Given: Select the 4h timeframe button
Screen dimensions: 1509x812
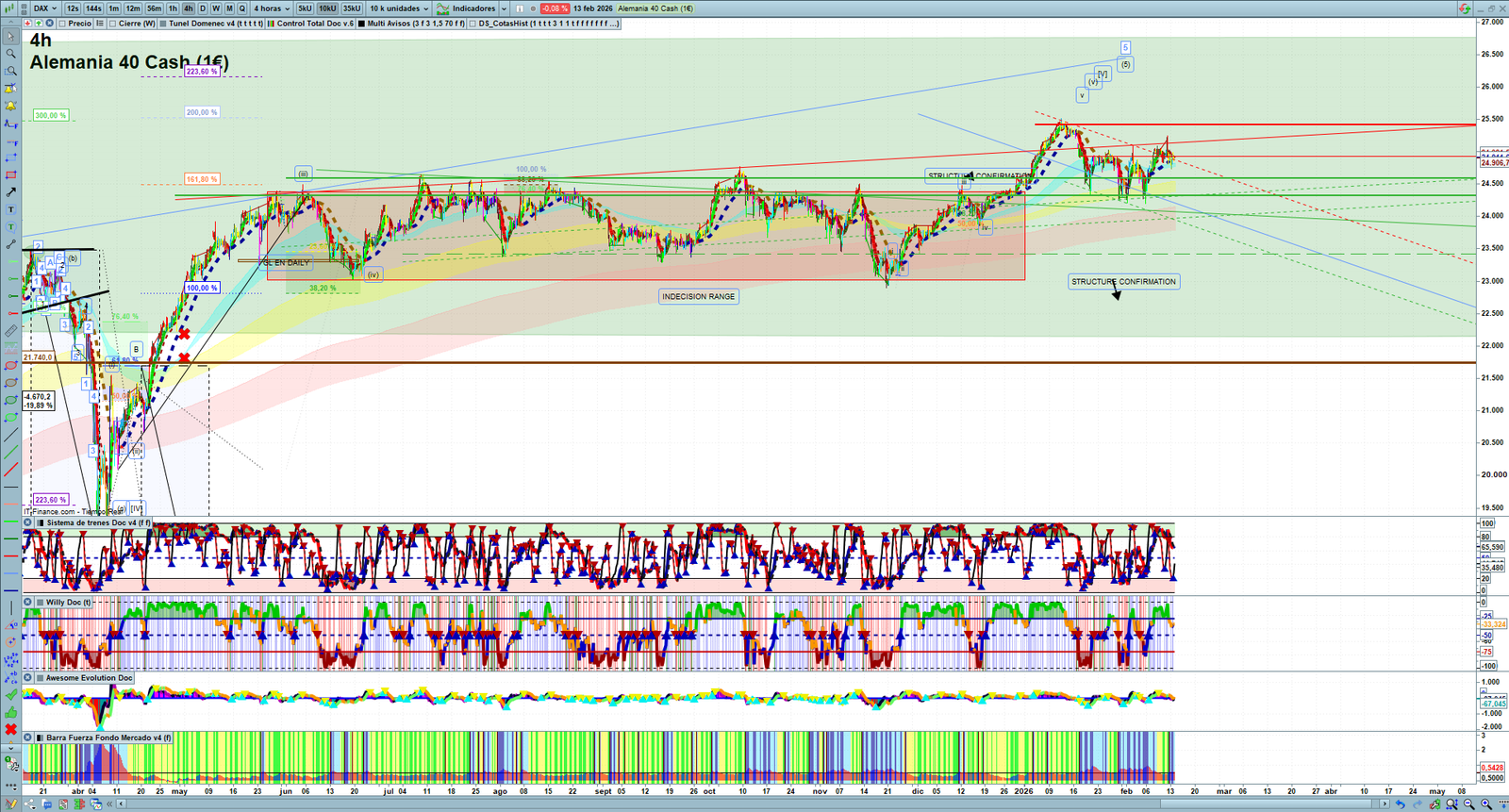Looking at the screenshot, I should [x=188, y=8].
